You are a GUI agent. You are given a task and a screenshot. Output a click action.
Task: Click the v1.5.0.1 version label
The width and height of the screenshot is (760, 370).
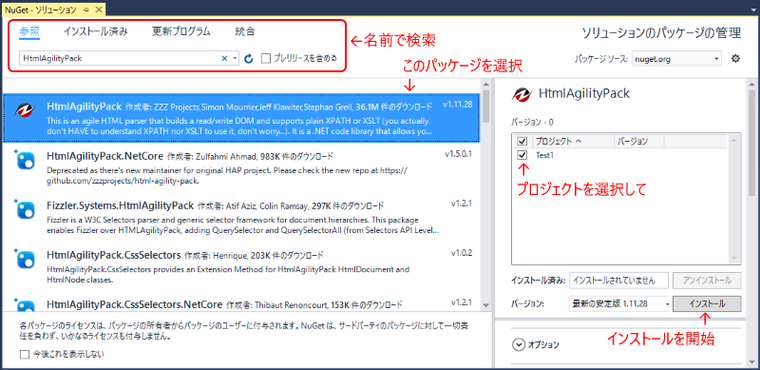(x=459, y=154)
